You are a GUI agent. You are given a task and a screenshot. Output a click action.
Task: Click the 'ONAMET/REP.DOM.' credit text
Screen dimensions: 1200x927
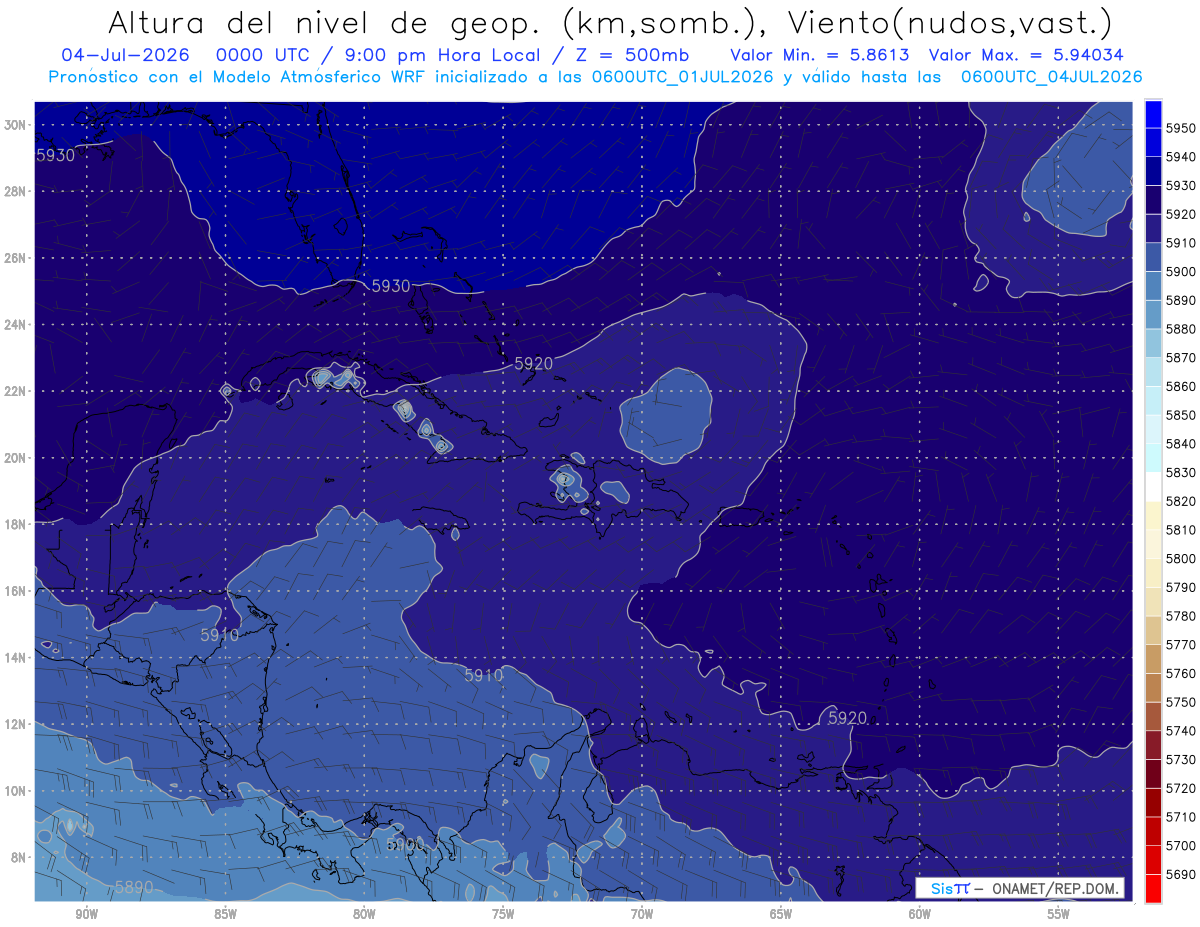tap(1054, 889)
